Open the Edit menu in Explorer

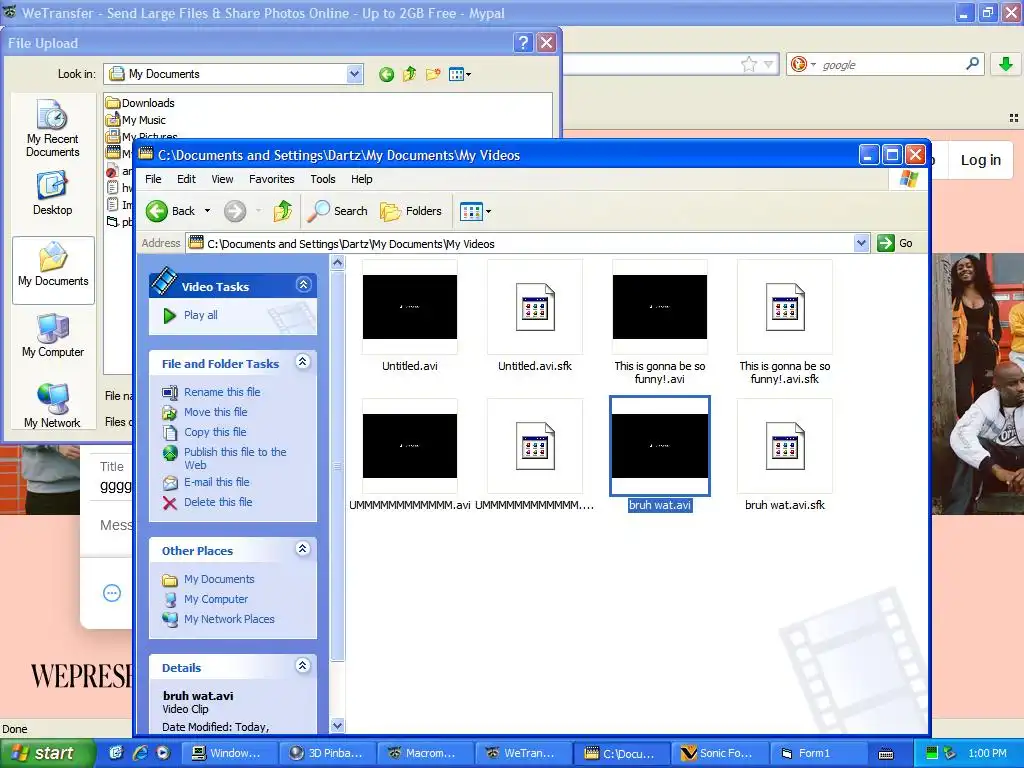pos(186,179)
